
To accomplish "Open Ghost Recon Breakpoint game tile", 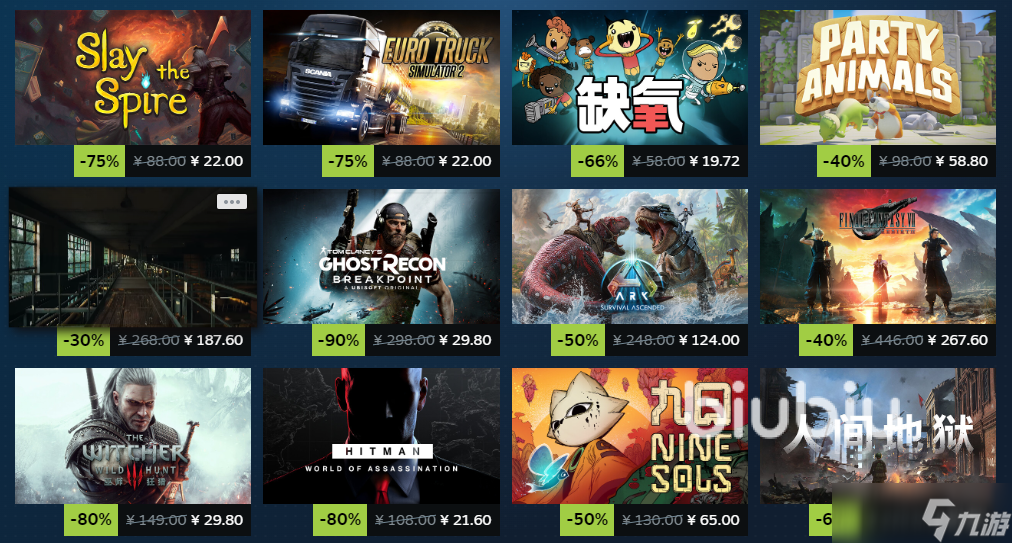I will tap(381, 256).
